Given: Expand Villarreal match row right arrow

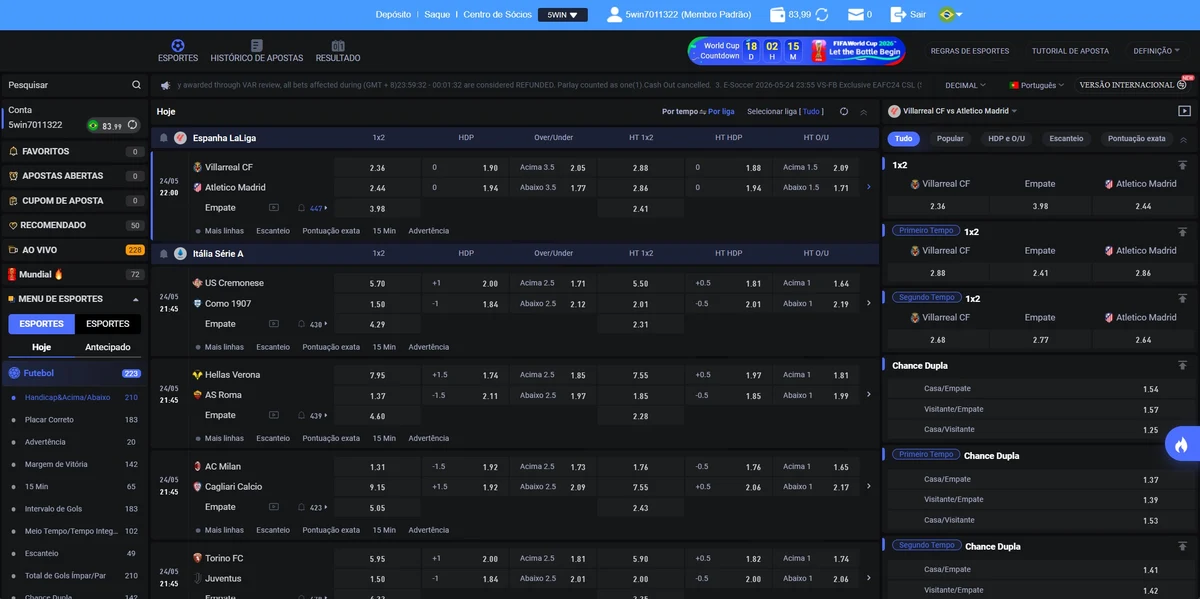Looking at the screenshot, I should pyautogui.click(x=868, y=187).
